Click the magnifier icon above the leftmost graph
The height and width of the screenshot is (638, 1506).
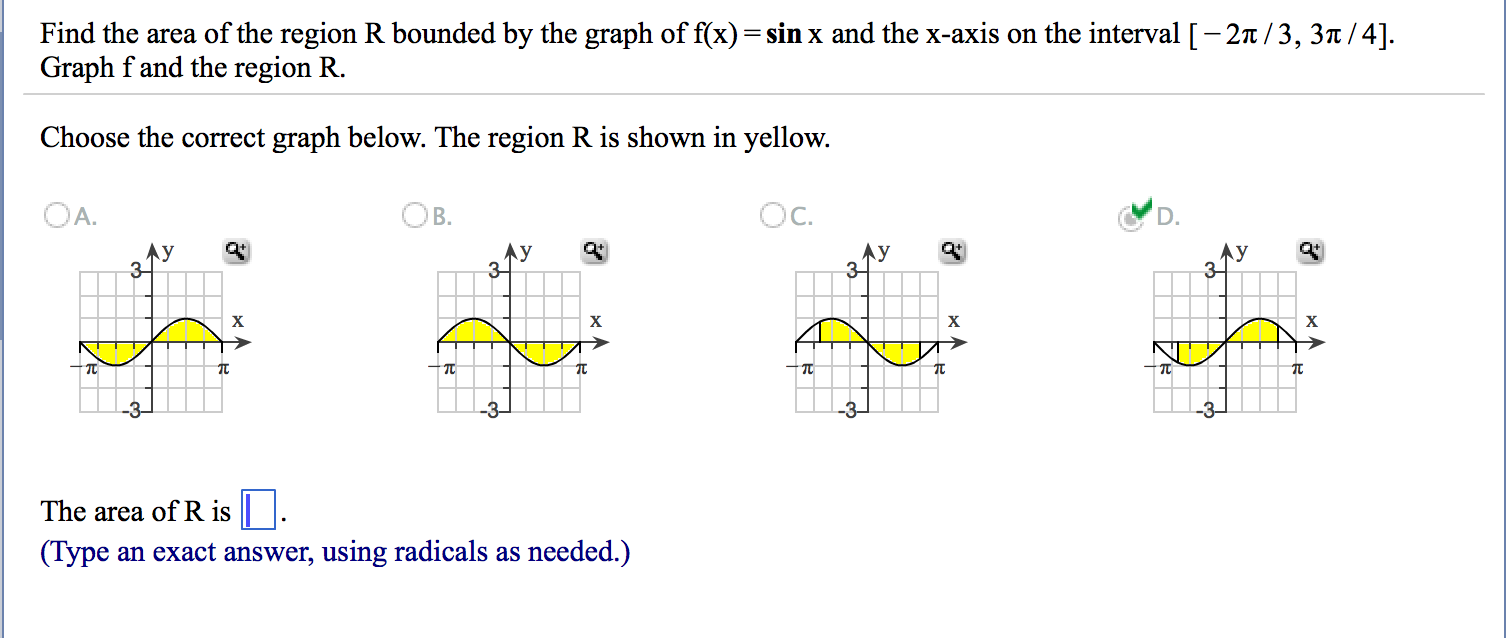point(236,252)
